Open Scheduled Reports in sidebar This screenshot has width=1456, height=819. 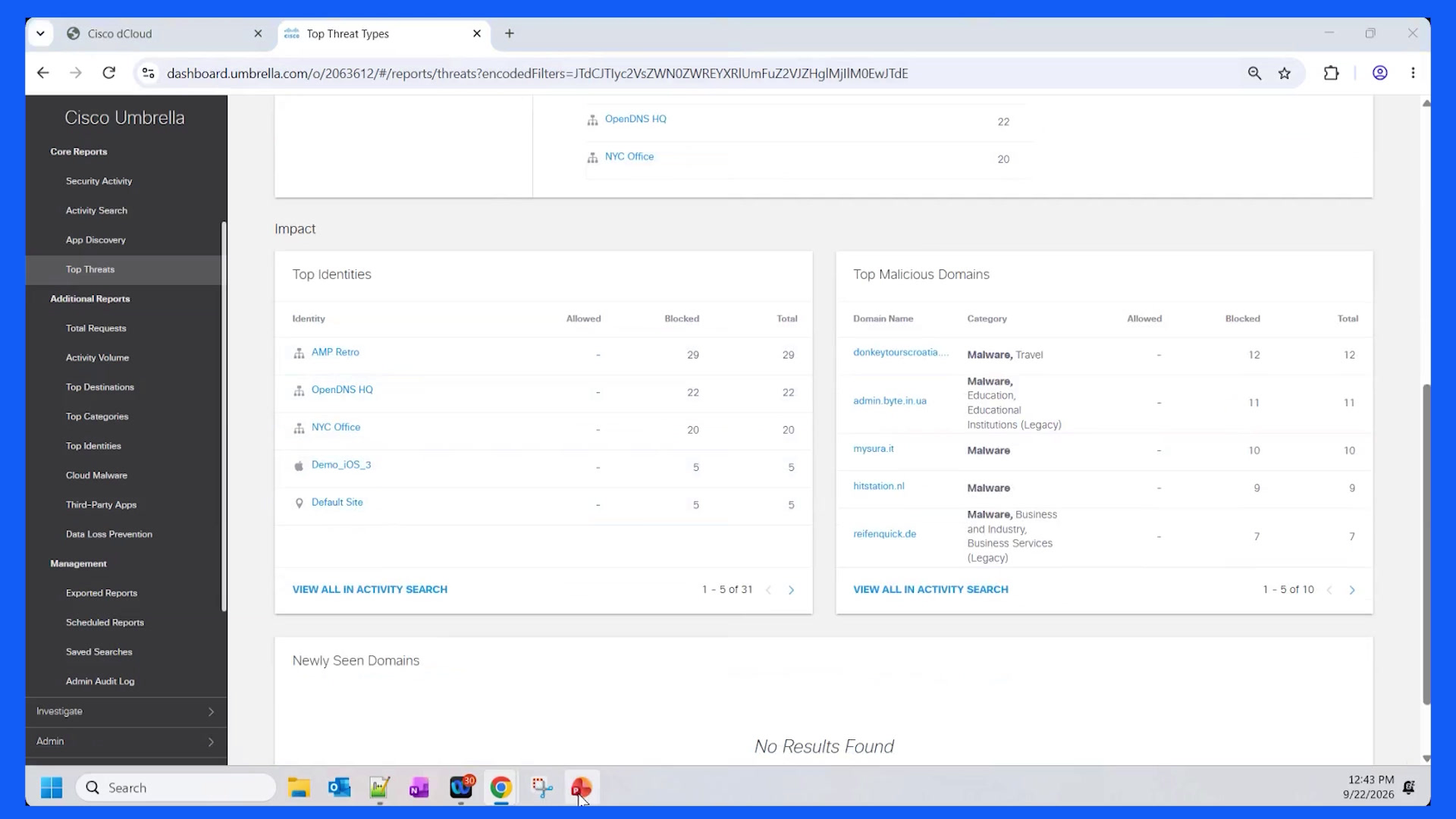coord(105,623)
